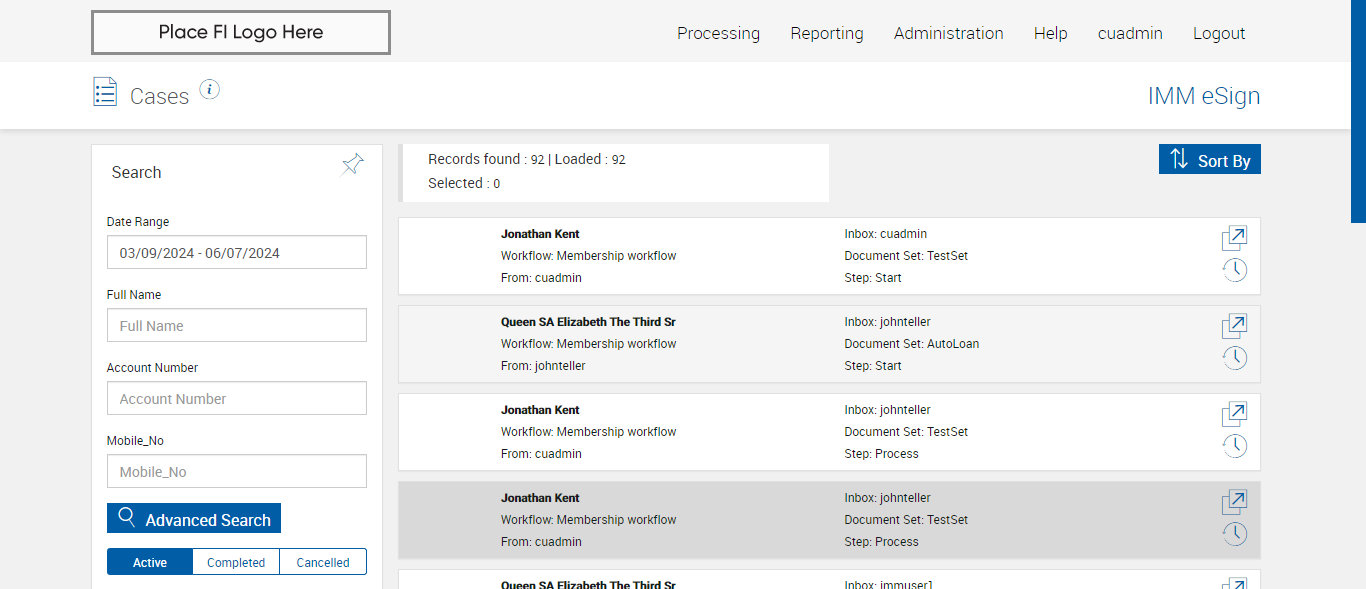1366x589 pixels.
Task: Open the Processing menu
Action: click(x=718, y=33)
